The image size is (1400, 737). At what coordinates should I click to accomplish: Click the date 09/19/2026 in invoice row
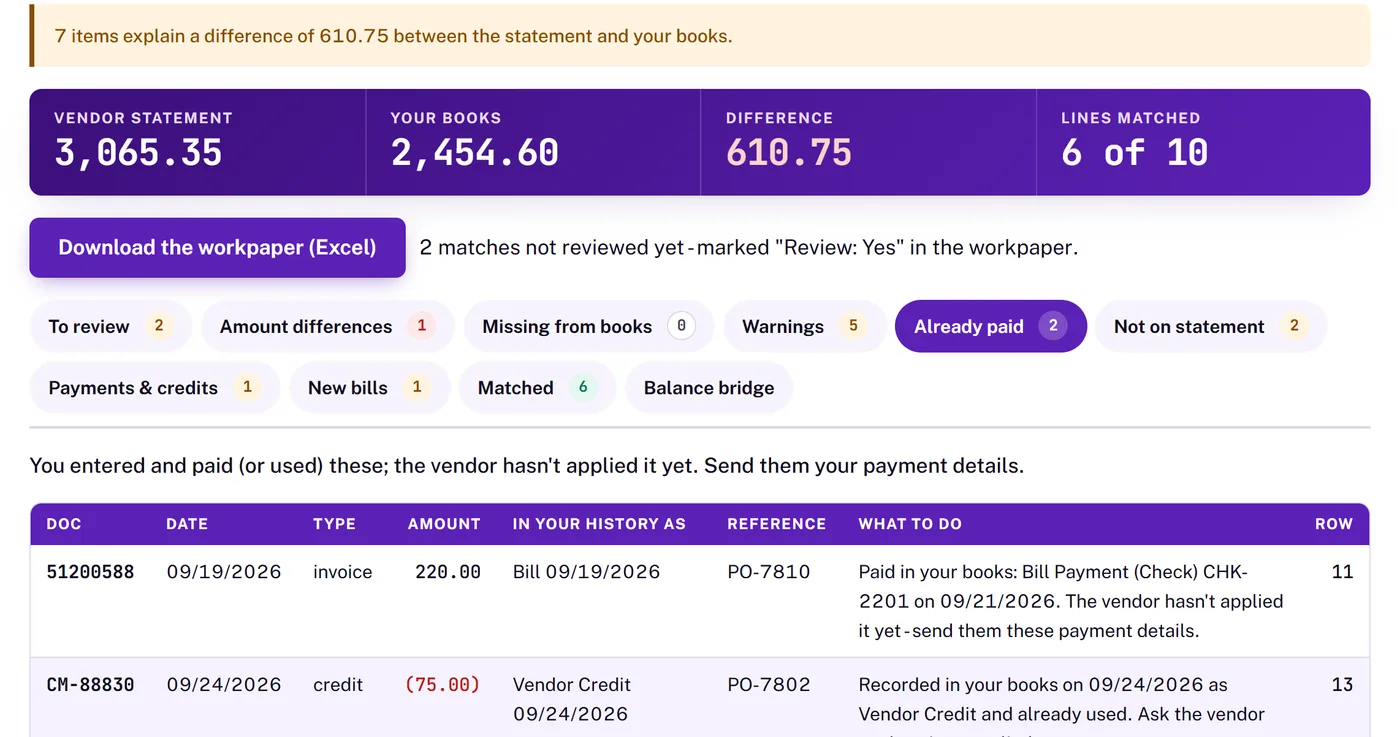[x=224, y=572]
